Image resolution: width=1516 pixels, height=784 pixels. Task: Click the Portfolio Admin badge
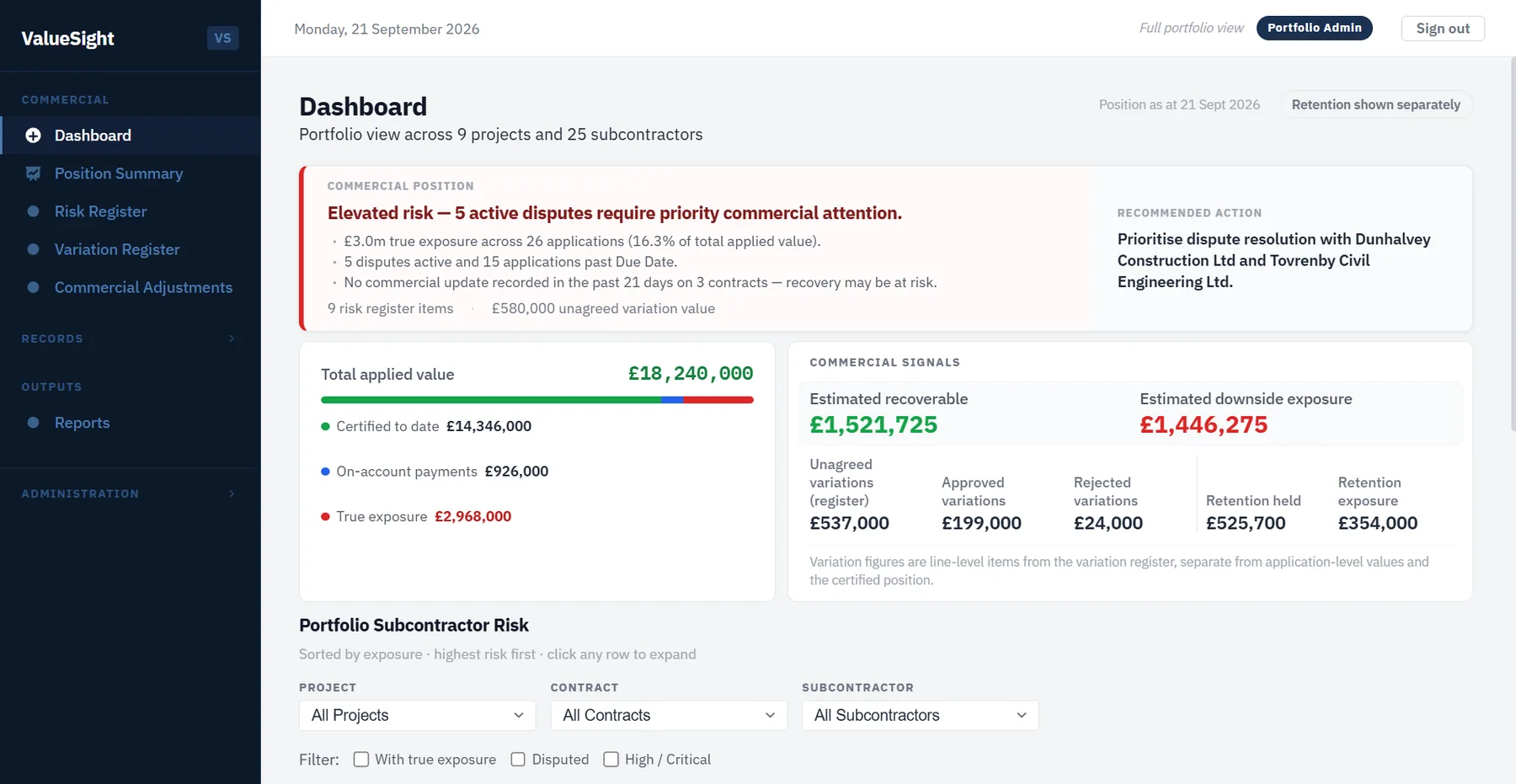(x=1314, y=28)
